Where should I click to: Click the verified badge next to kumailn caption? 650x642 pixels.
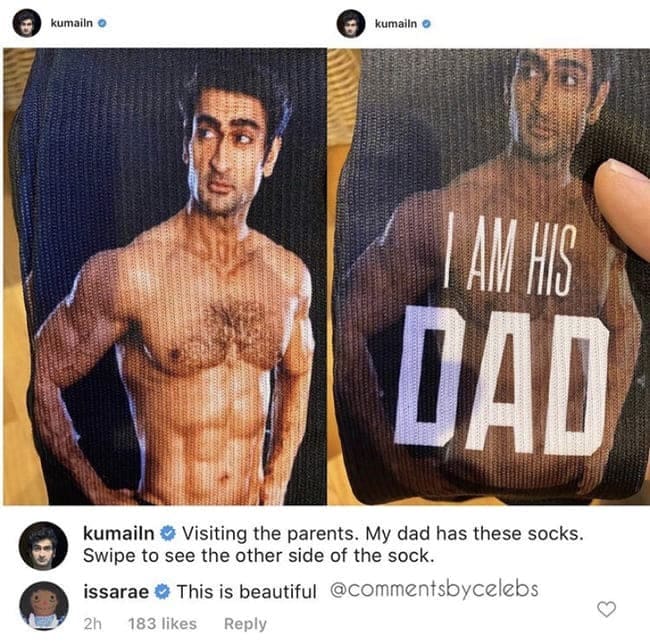click(168, 533)
